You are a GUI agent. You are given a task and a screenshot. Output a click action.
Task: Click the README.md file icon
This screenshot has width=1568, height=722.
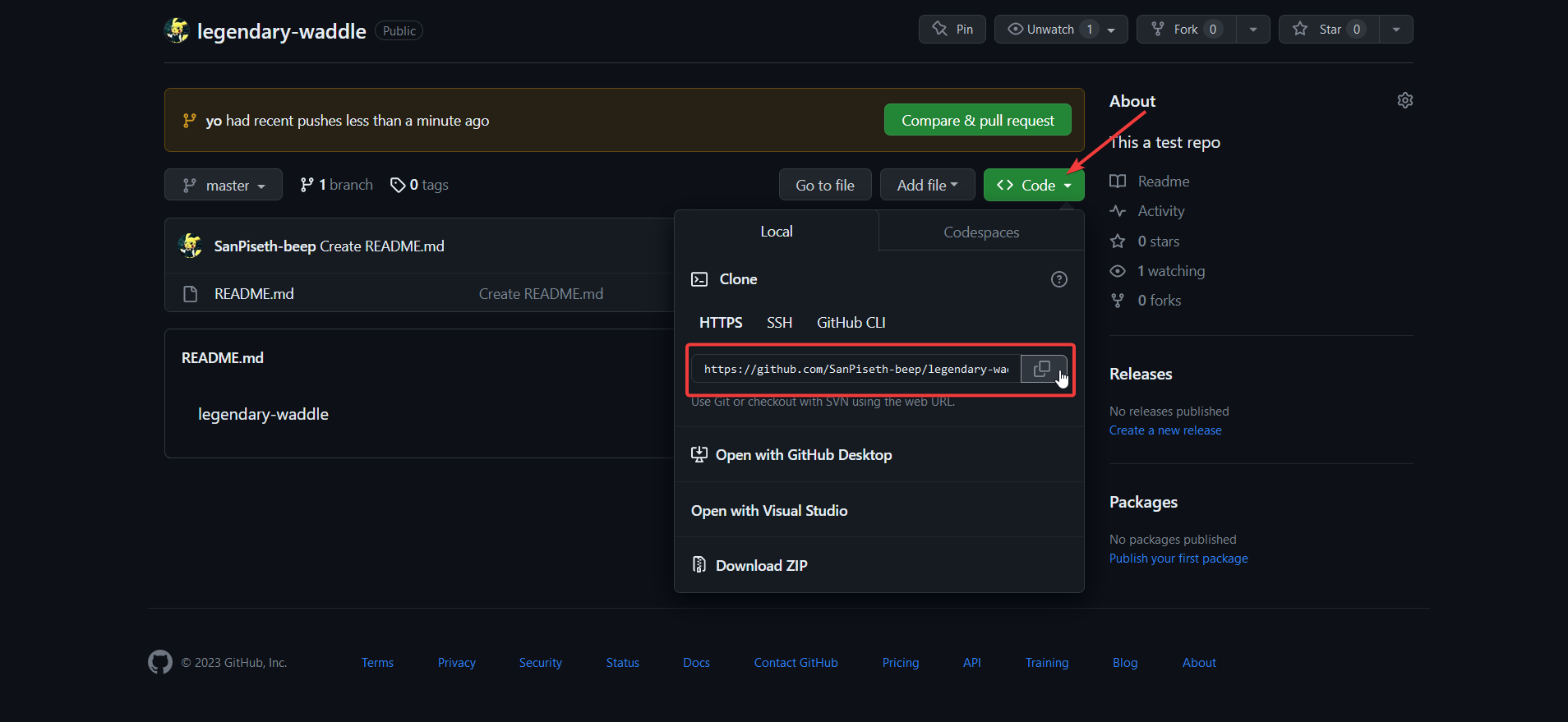pyautogui.click(x=191, y=294)
